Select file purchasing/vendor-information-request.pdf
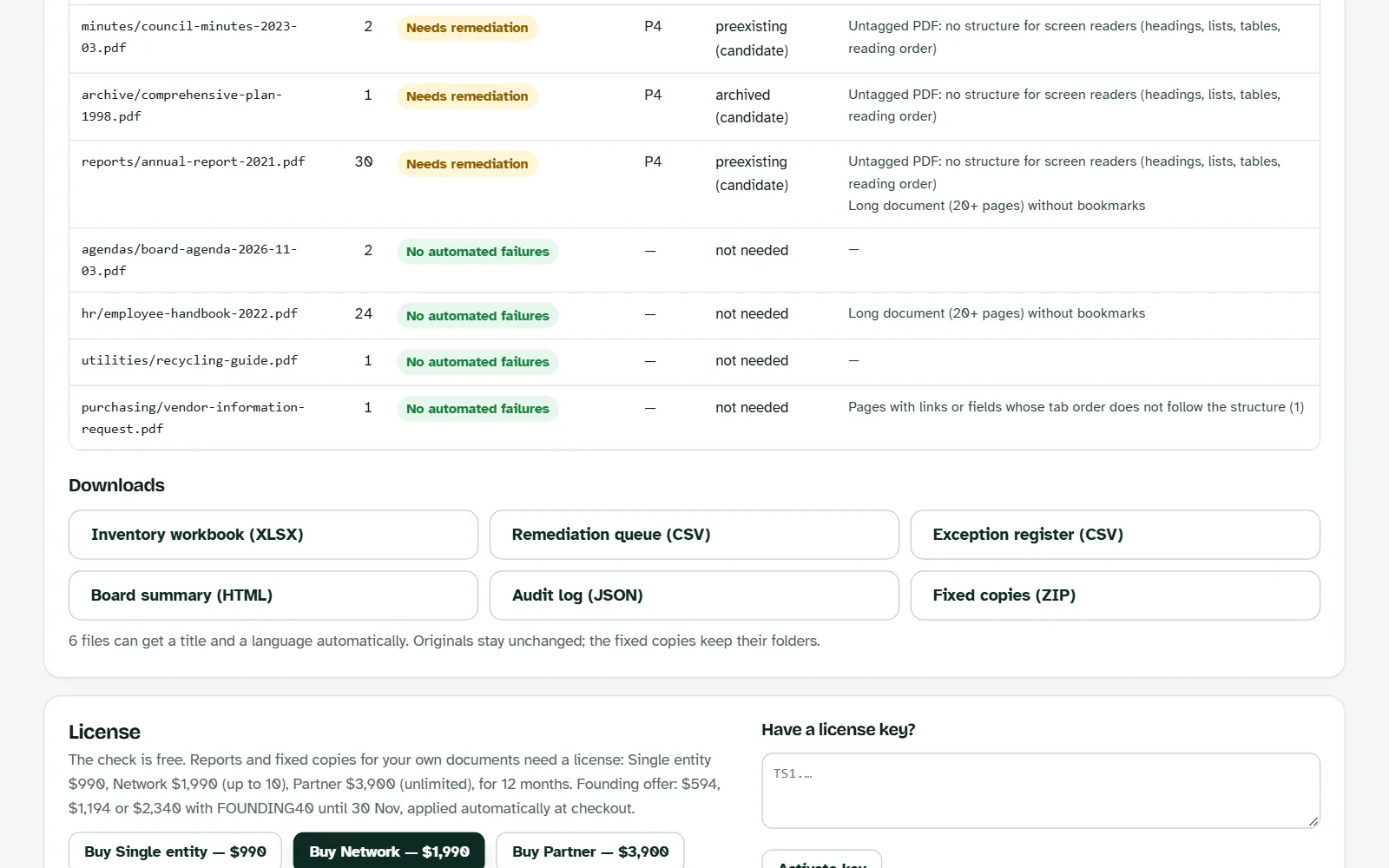Screen dimensions: 1389x868 point(193,418)
